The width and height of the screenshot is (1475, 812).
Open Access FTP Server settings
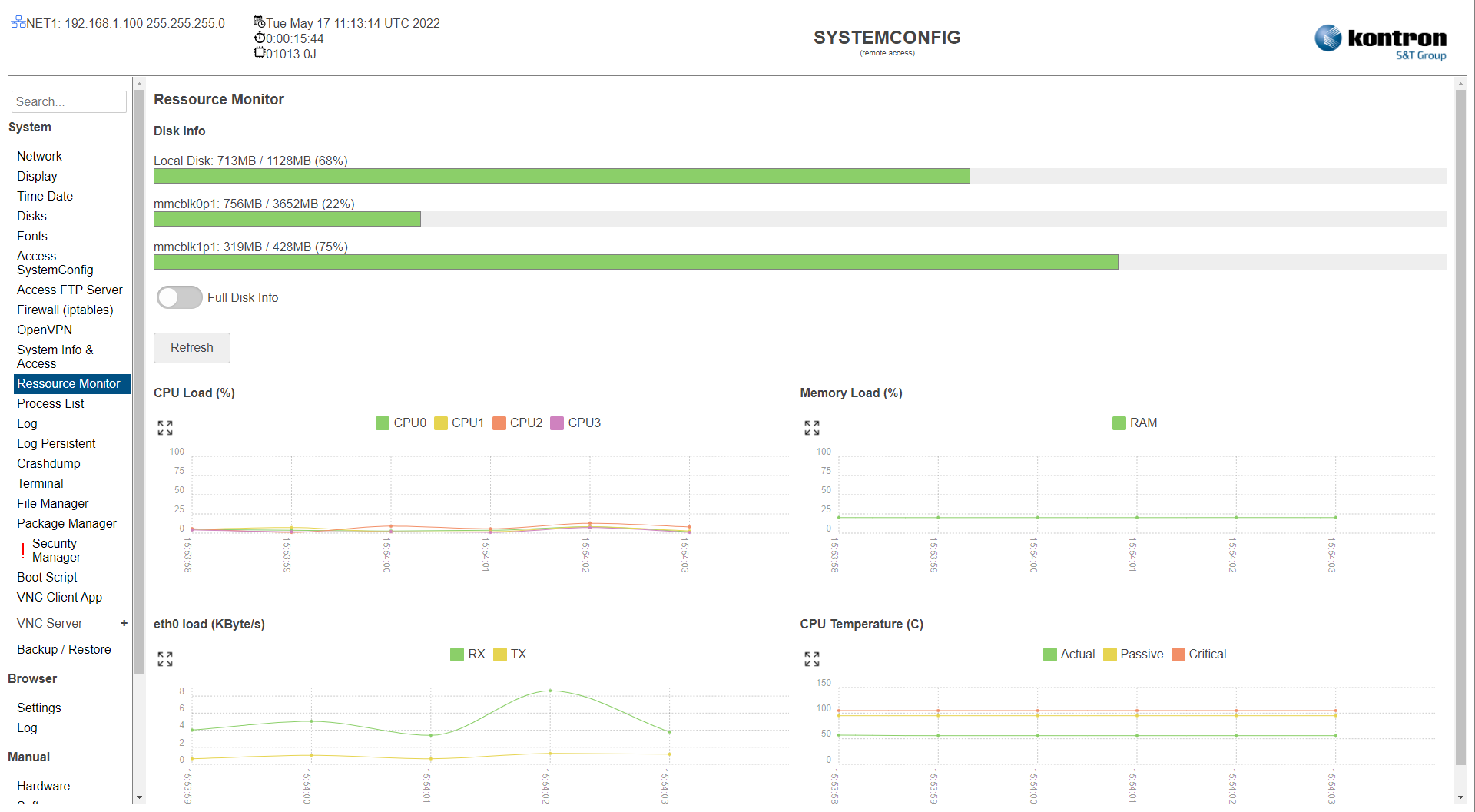point(70,290)
